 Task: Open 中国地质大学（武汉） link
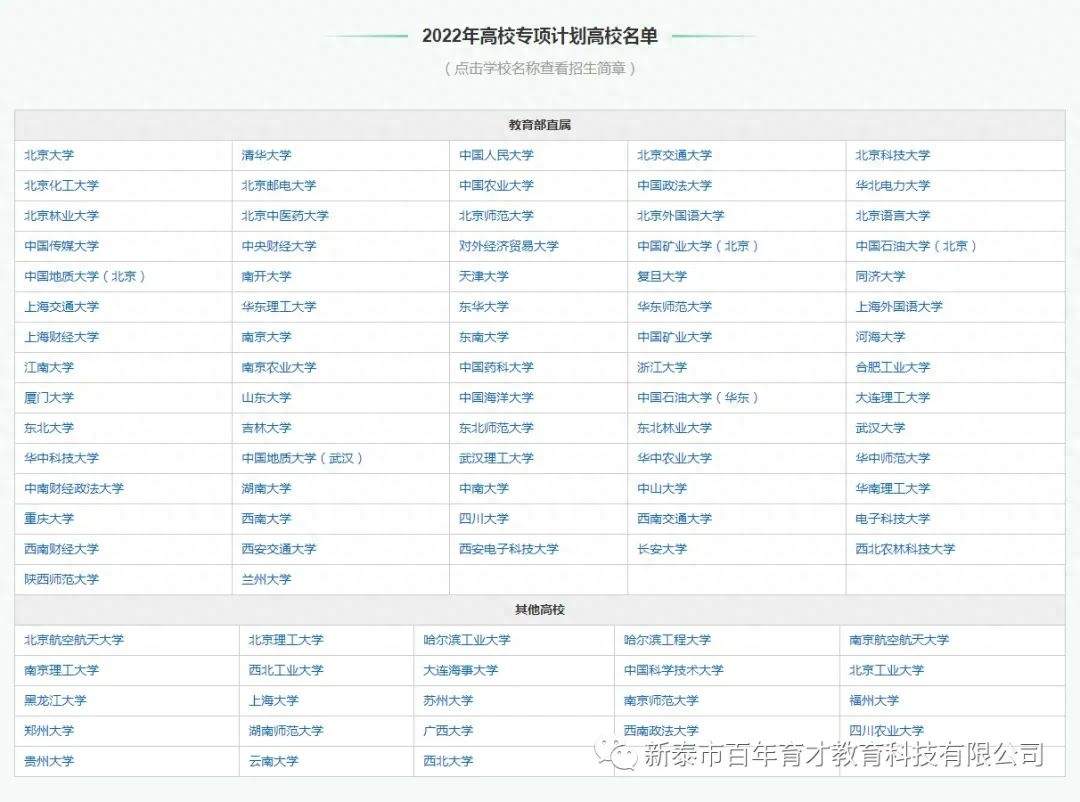[x=303, y=458]
